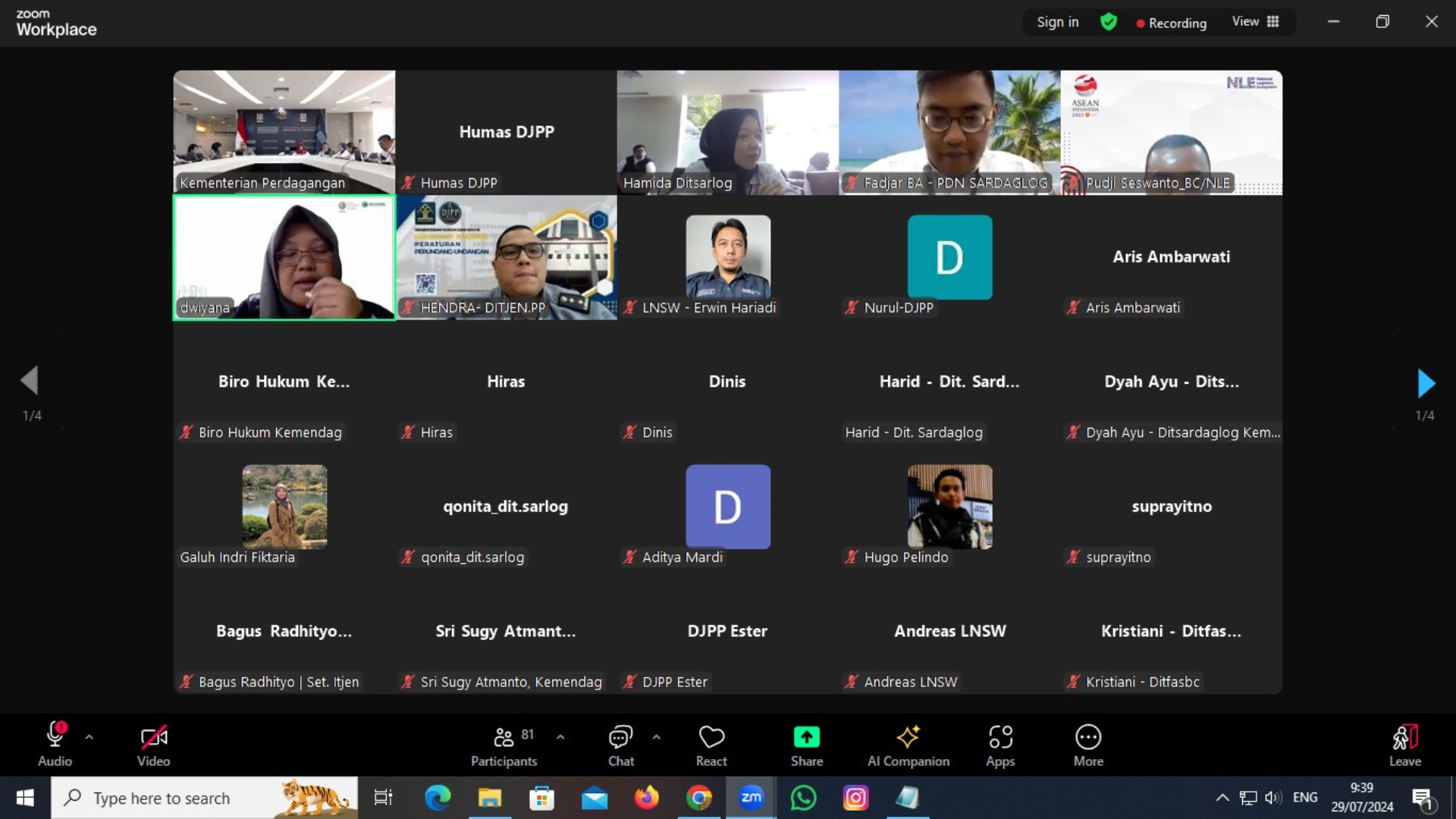Select the Humas DJPP participant tile
The image size is (1456, 819).
[507, 133]
